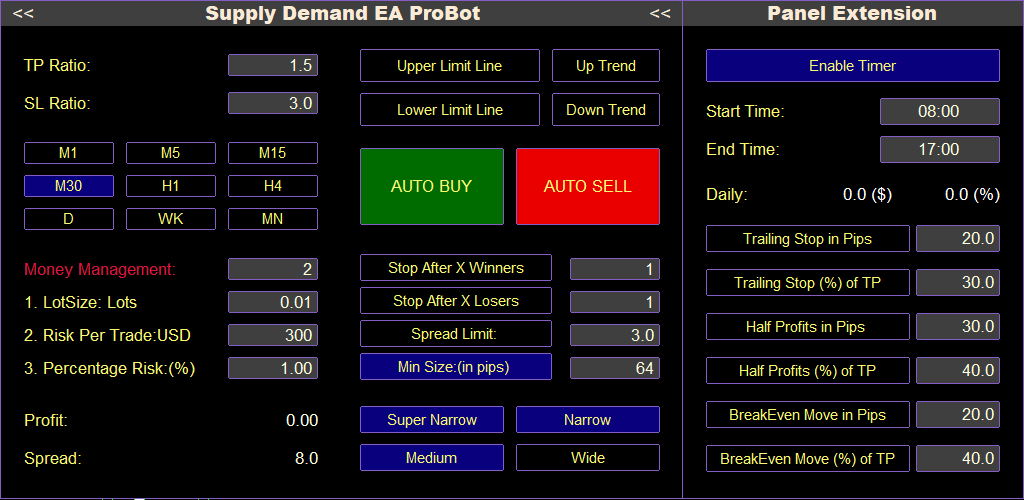Enable BreakEven Move in Pips
Viewport: 1024px width, 500px height.
[x=807, y=415]
